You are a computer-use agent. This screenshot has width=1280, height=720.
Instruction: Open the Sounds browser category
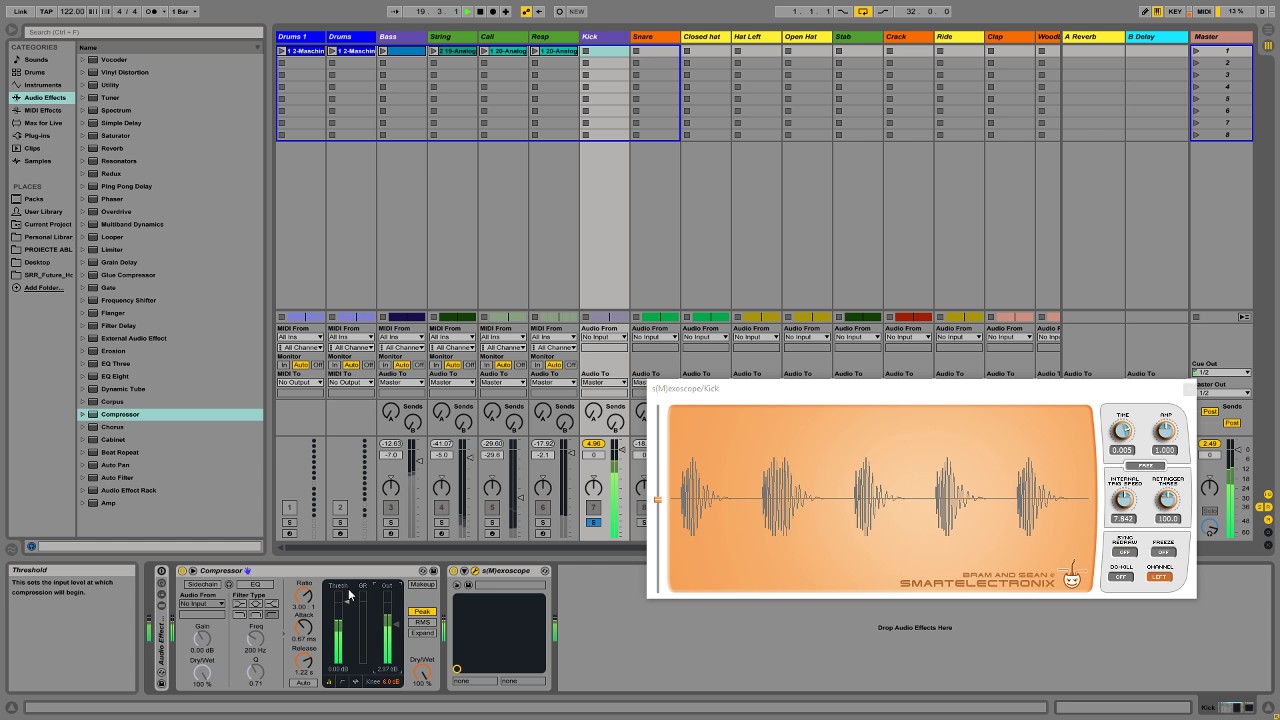tap(36, 59)
